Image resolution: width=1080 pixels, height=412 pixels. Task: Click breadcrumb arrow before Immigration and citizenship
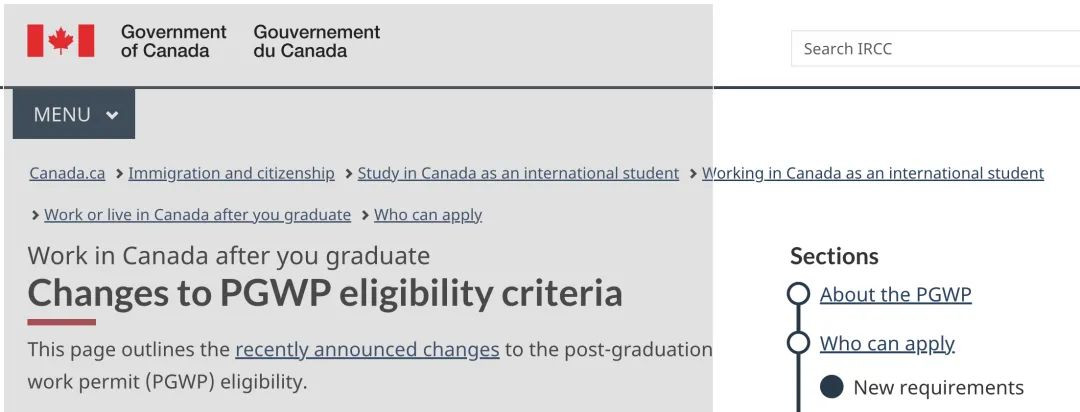[120, 174]
